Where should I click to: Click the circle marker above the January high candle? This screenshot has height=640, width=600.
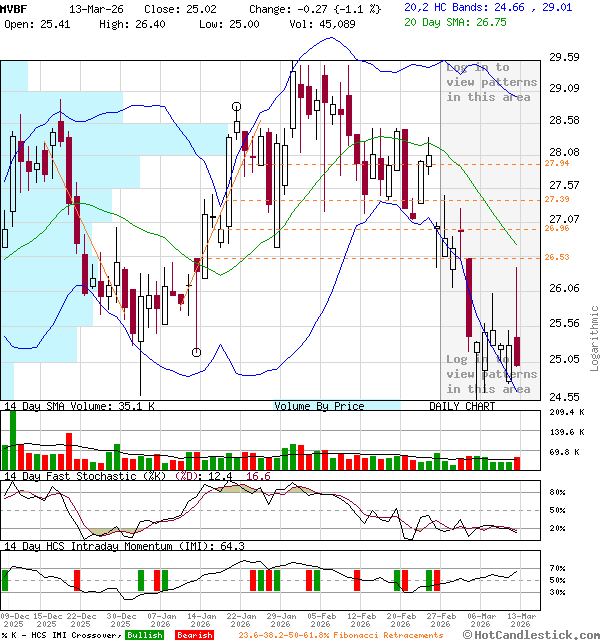[237, 106]
